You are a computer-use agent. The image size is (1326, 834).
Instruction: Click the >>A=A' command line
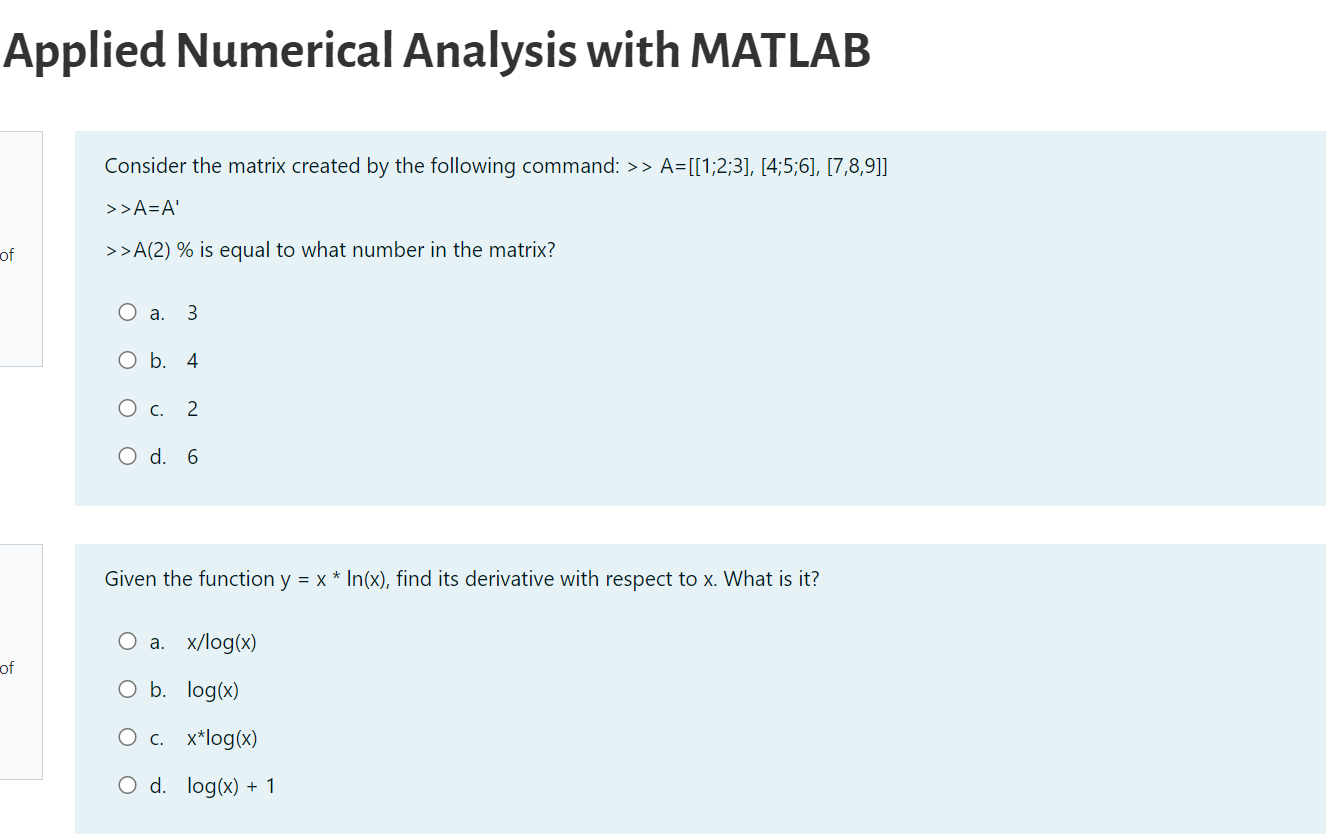tap(143, 208)
